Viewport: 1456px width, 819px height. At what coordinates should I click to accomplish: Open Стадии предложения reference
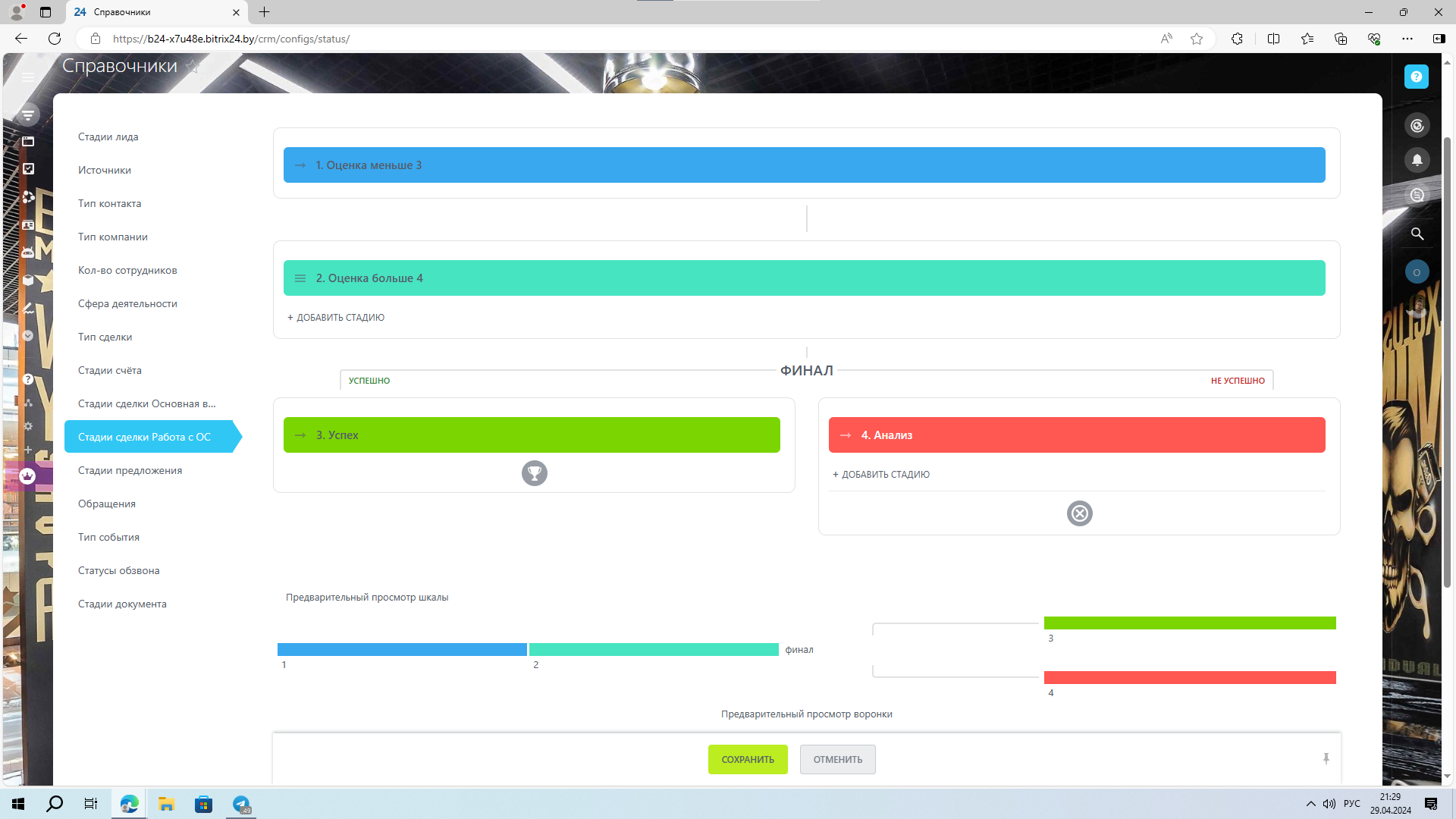click(x=130, y=470)
